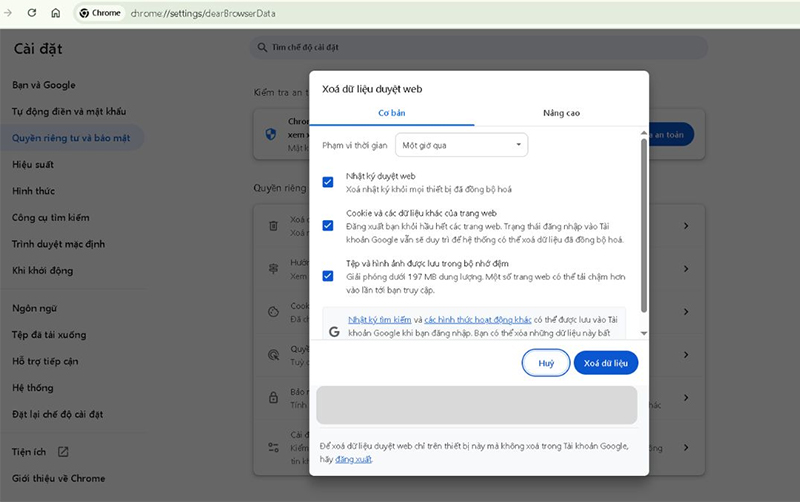Uncheck Nhật ký duyệt web checkbox

coord(328,182)
